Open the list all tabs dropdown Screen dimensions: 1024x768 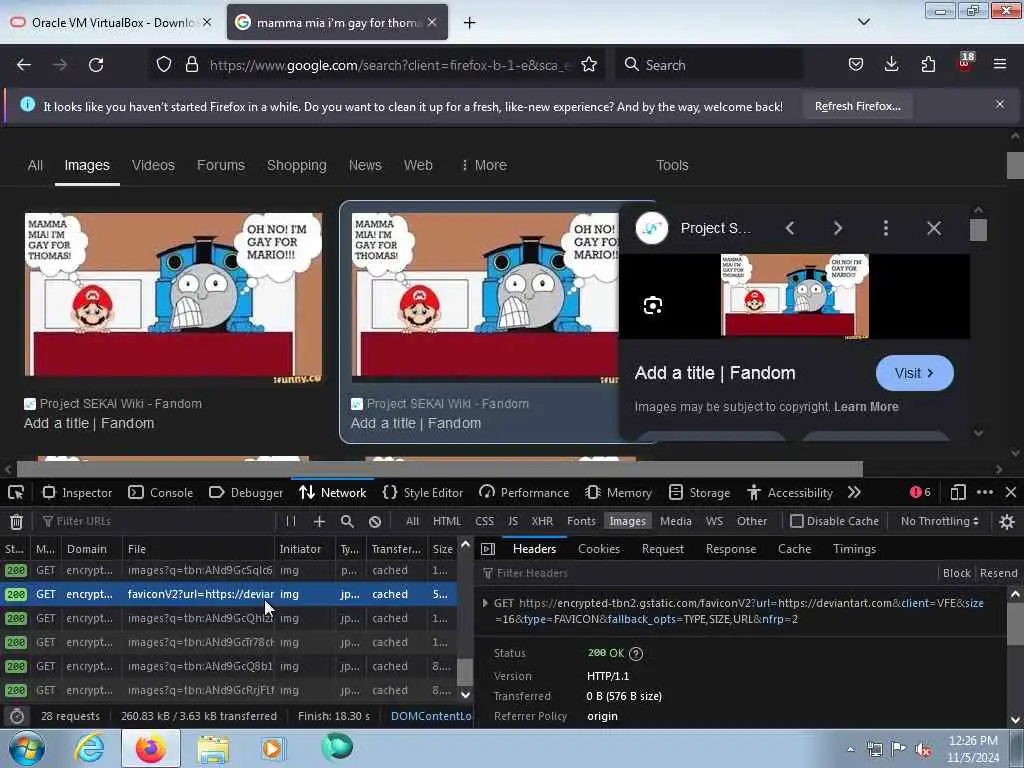coord(863,22)
